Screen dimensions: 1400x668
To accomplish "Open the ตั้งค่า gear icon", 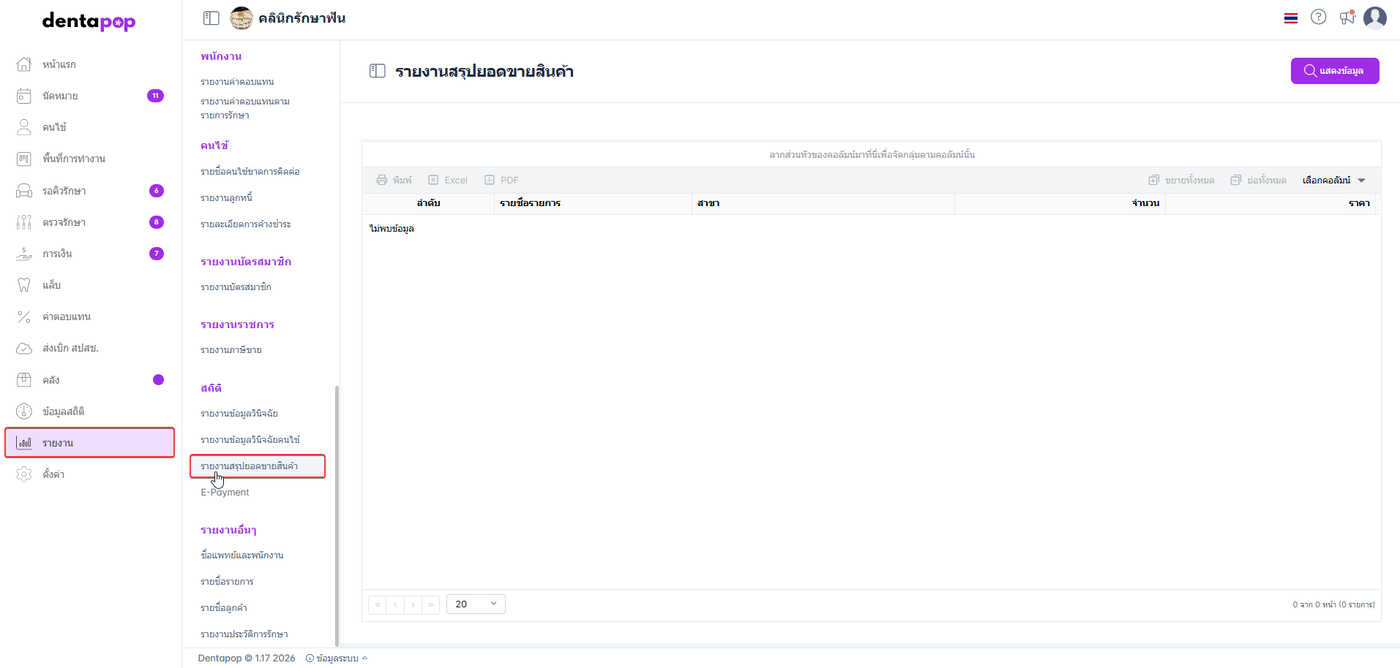I will click(x=25, y=474).
